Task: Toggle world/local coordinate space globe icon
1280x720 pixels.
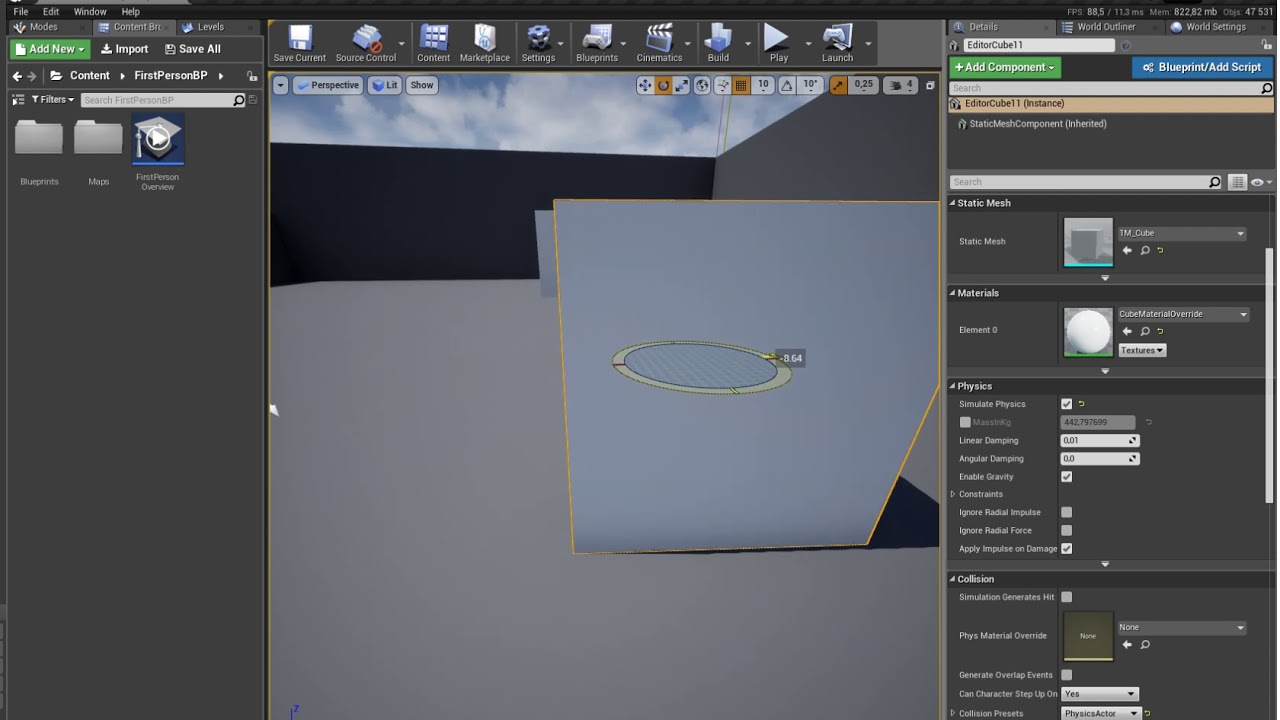Action: pos(702,85)
